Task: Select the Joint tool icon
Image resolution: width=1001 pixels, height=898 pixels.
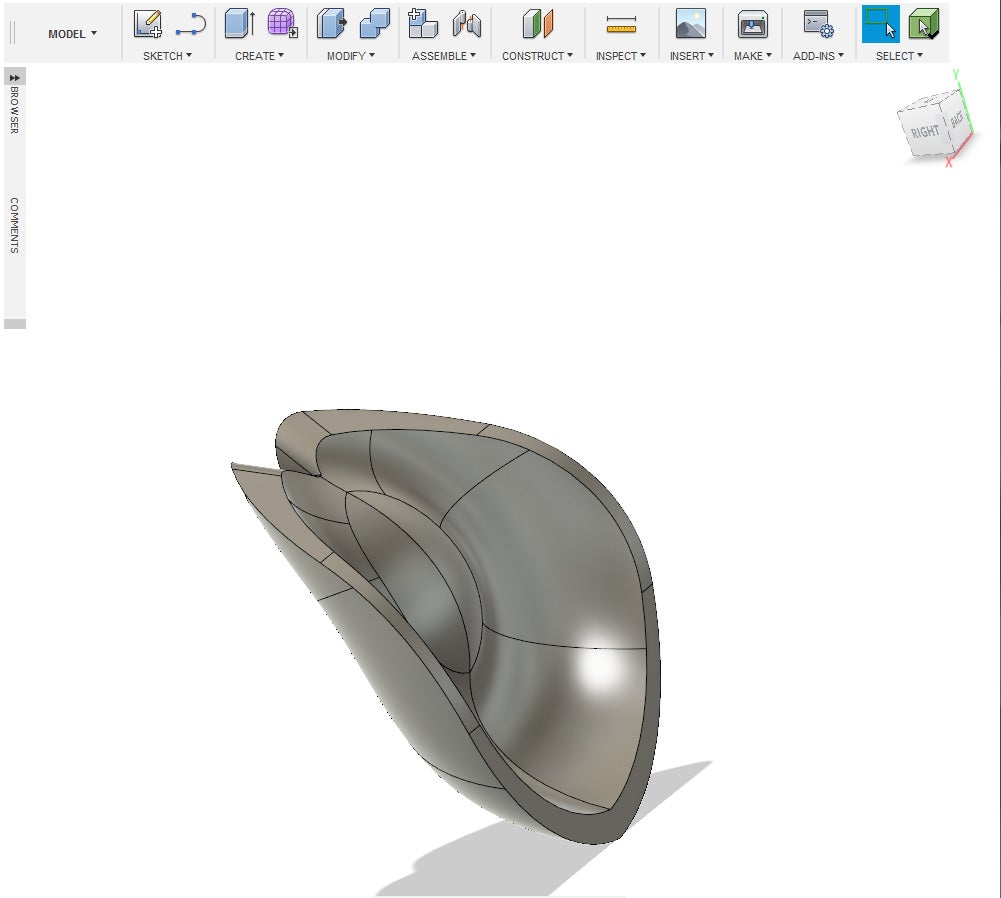Action: [466, 24]
